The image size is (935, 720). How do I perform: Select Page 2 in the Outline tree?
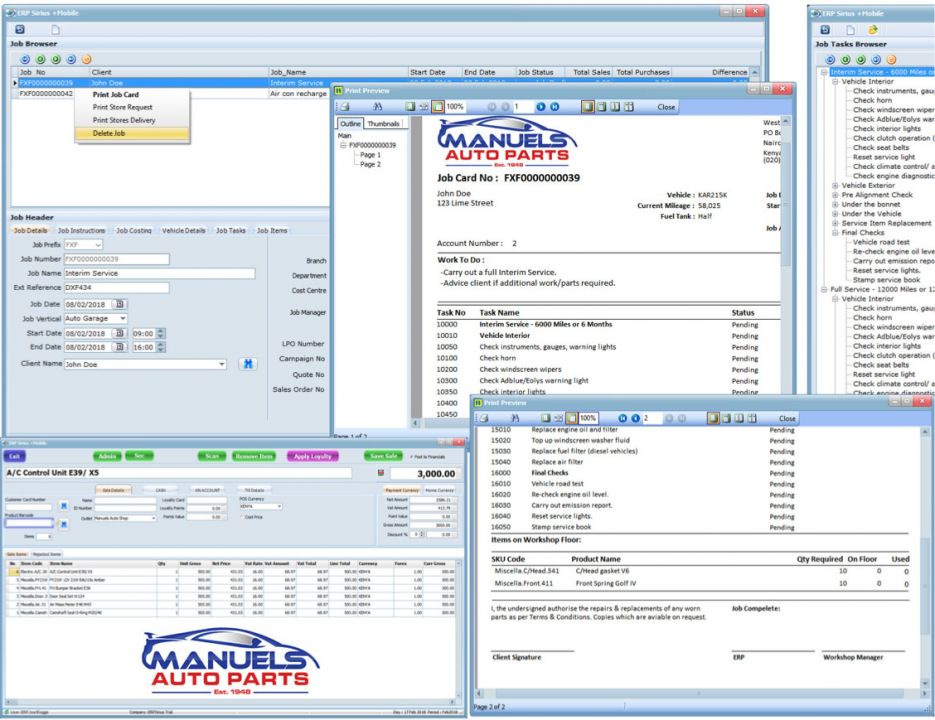(370, 164)
